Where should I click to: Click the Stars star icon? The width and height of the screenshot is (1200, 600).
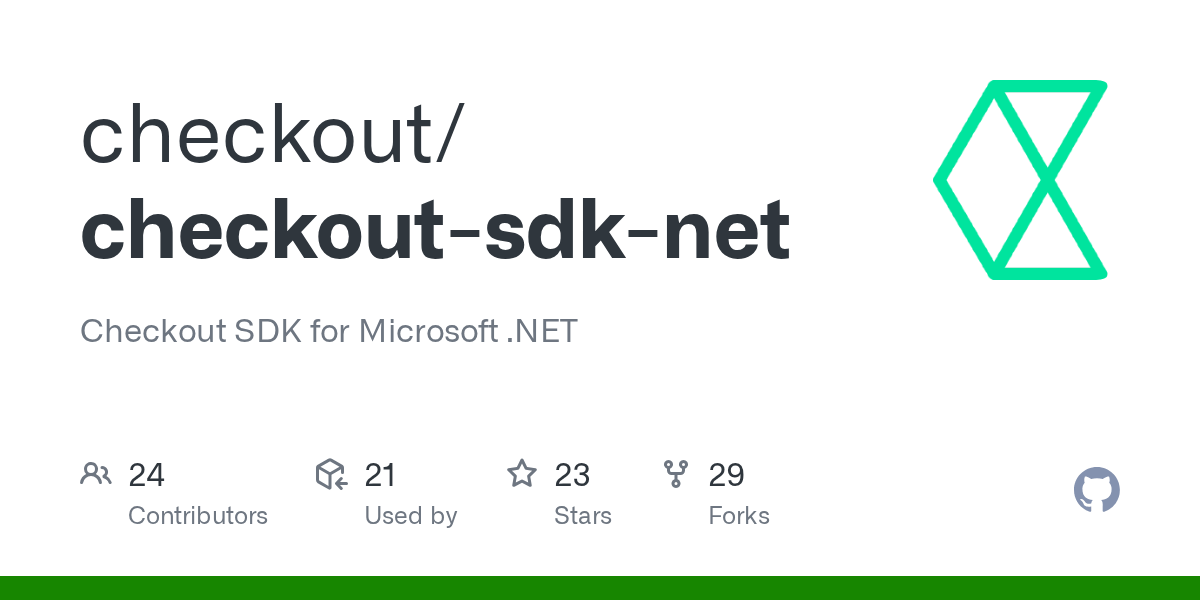522,474
